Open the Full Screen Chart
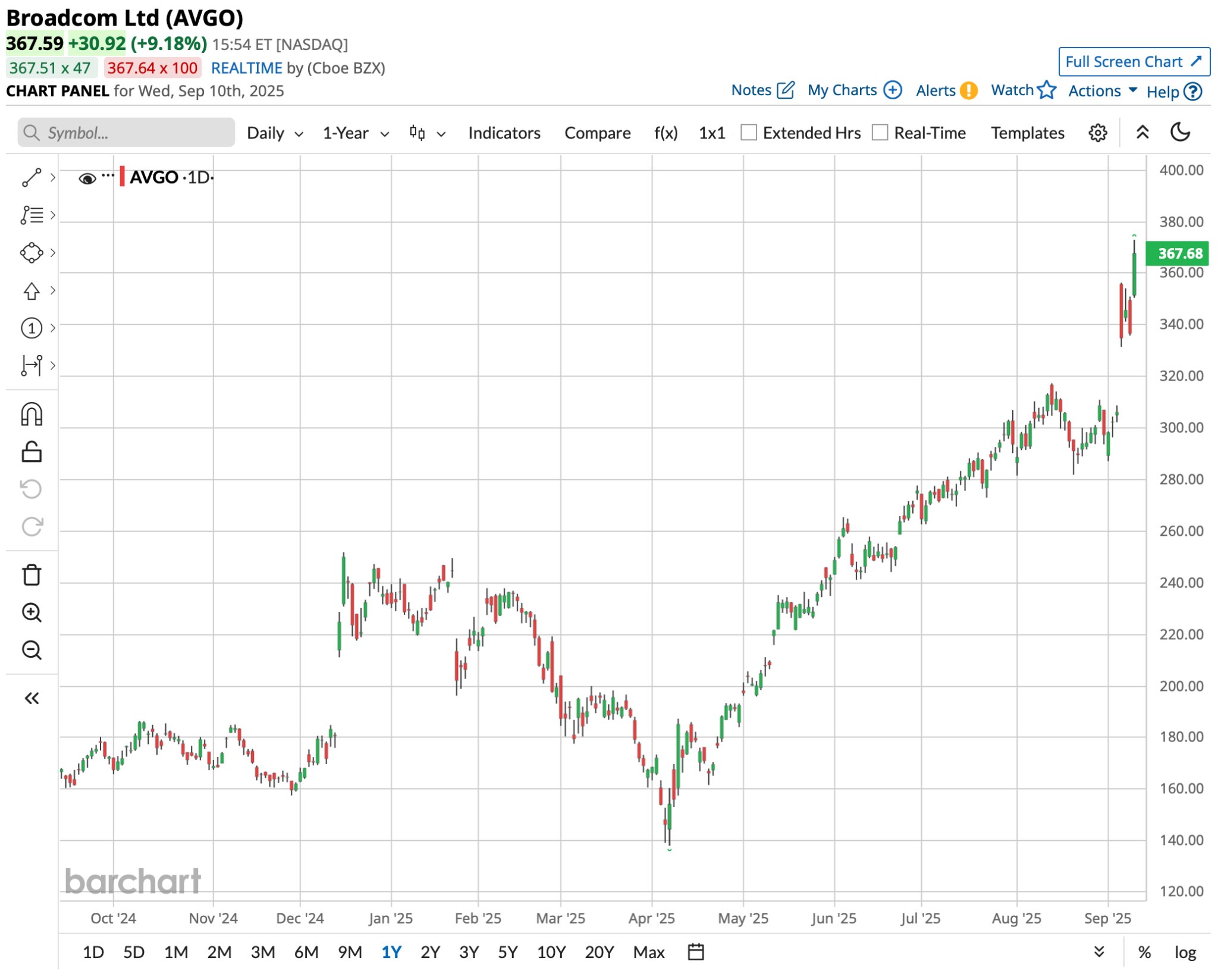This screenshot has width=1218, height=980. [x=1134, y=62]
